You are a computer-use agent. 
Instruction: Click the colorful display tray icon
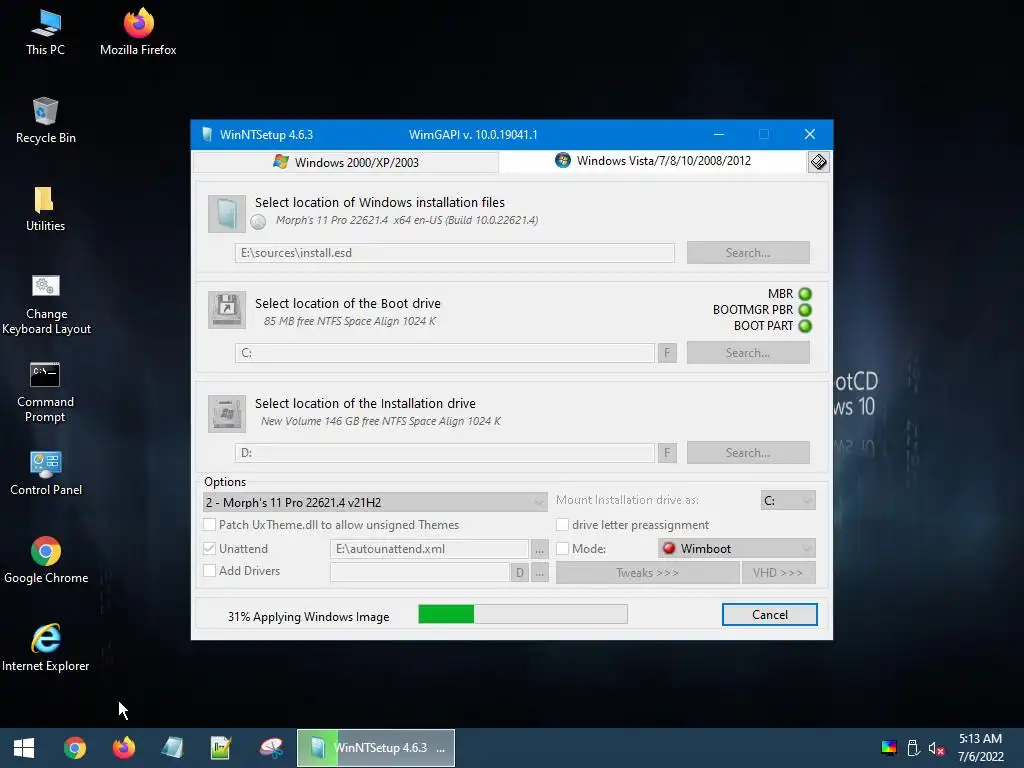tap(889, 748)
